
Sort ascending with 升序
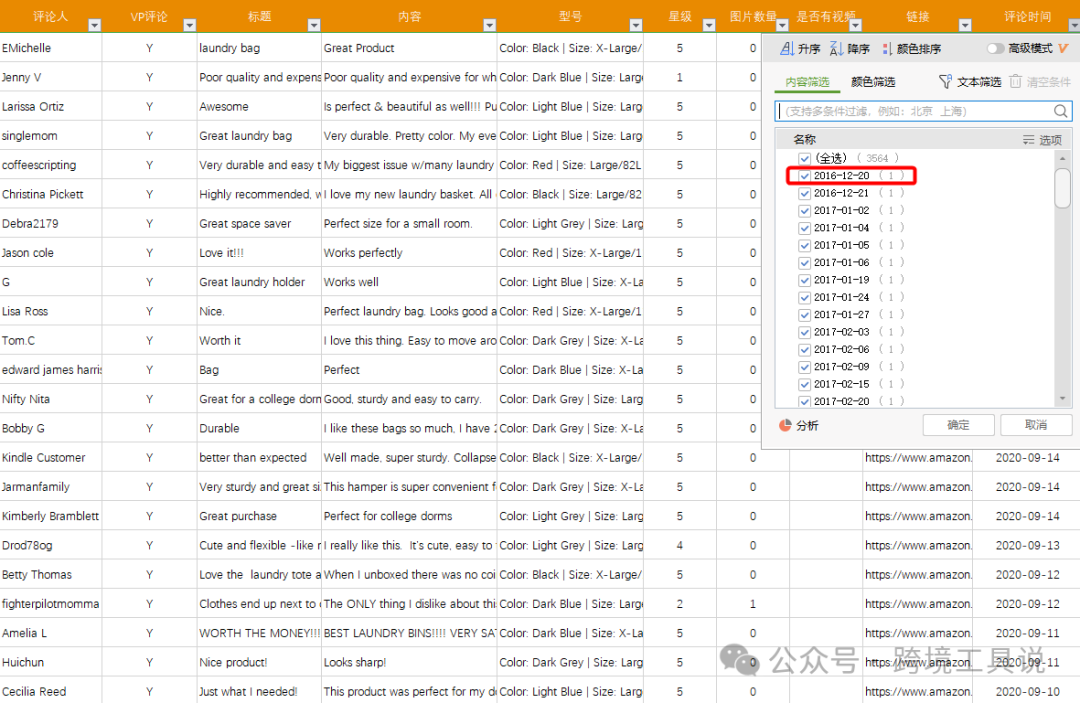tap(800, 49)
